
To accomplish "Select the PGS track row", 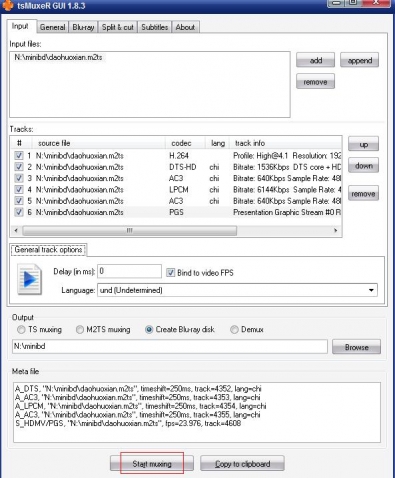I will pyautogui.click(x=176, y=212).
